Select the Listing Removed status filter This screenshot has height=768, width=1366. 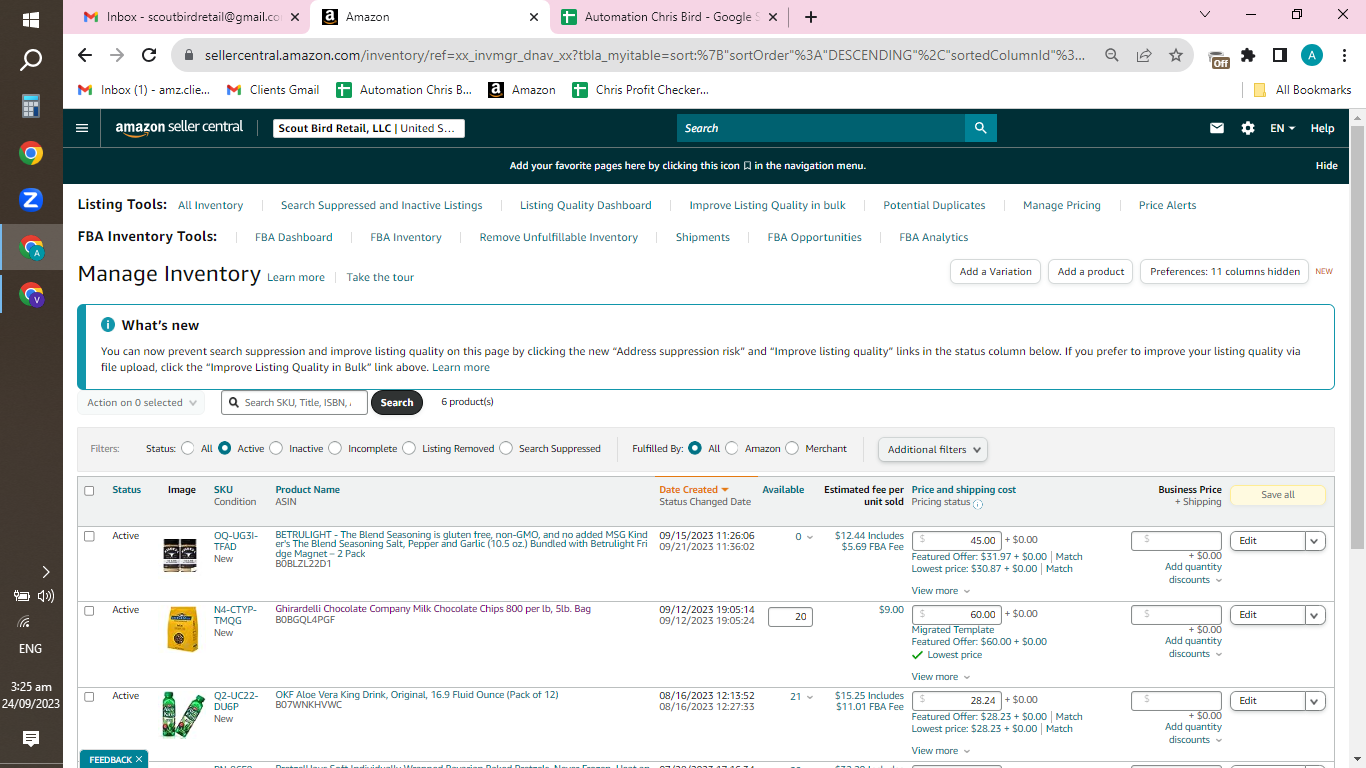(409, 448)
